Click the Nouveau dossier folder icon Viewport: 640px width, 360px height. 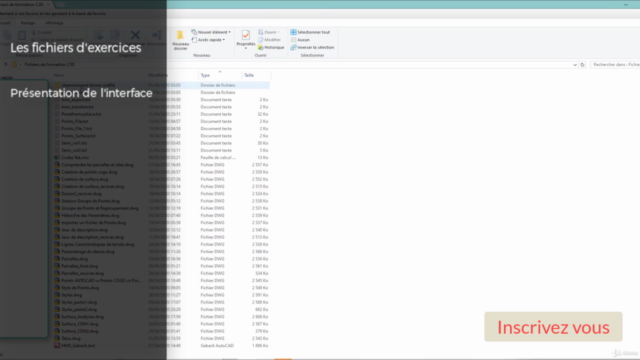(x=180, y=36)
